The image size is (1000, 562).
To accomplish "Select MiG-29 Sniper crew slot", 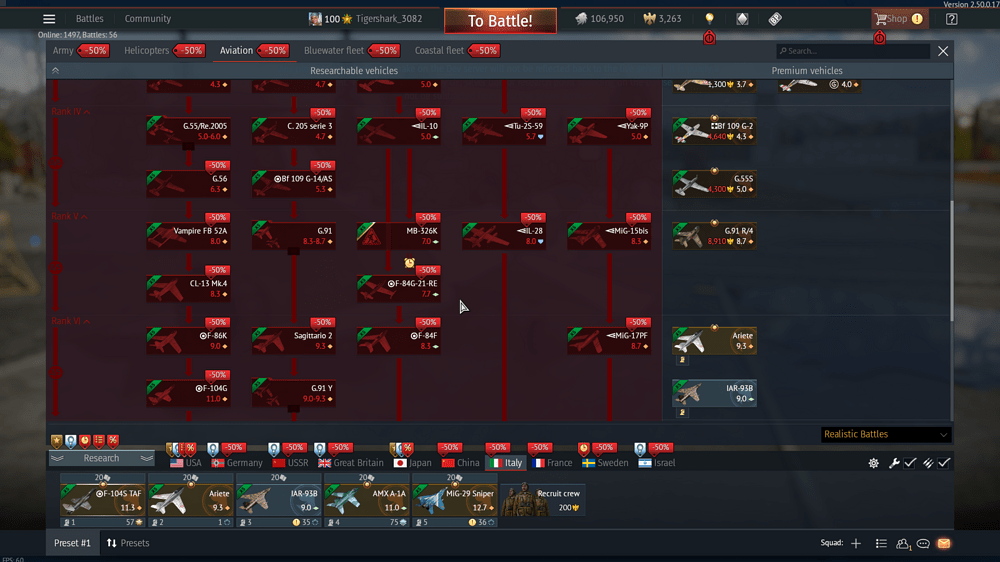I will (x=455, y=500).
